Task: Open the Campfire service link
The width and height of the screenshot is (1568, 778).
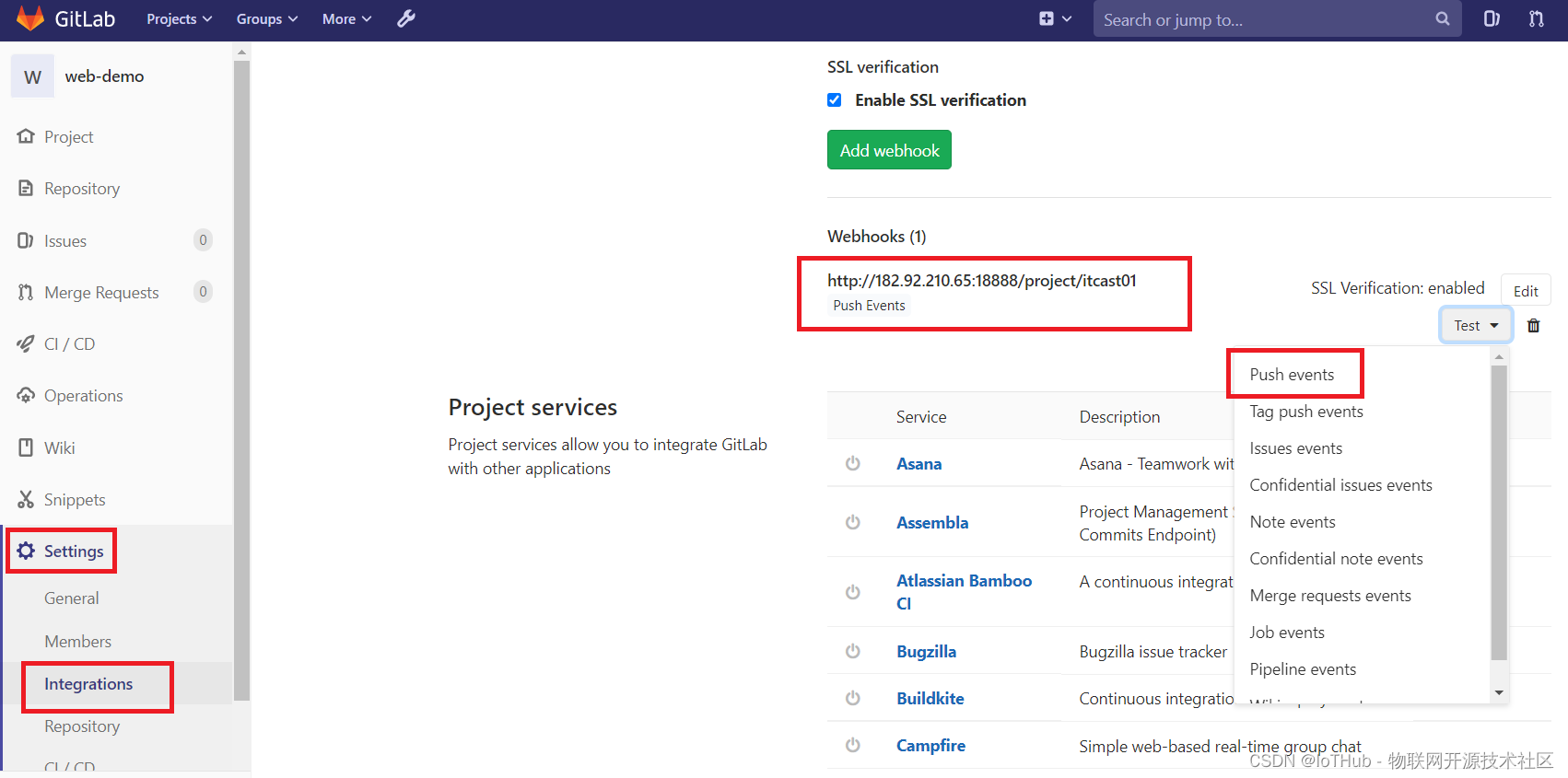Action: [x=930, y=746]
